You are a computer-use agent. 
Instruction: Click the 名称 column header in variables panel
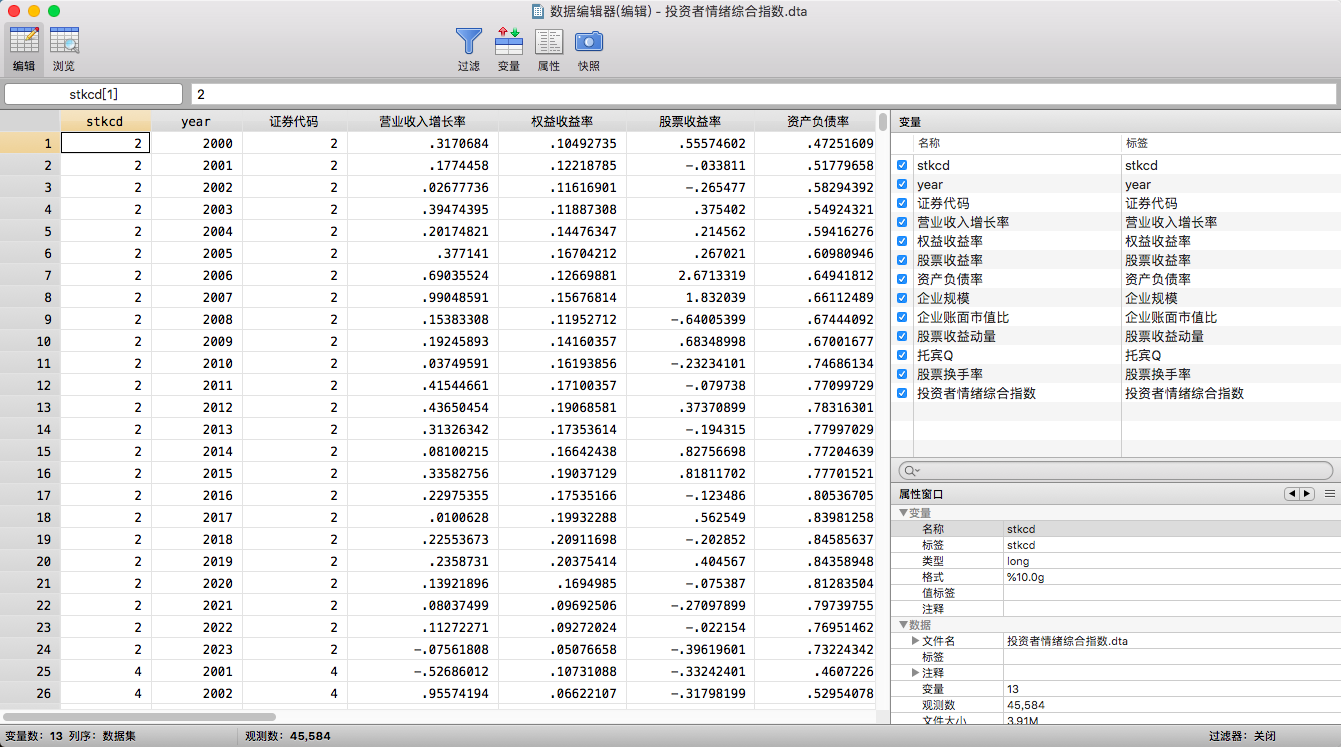tap(929, 144)
